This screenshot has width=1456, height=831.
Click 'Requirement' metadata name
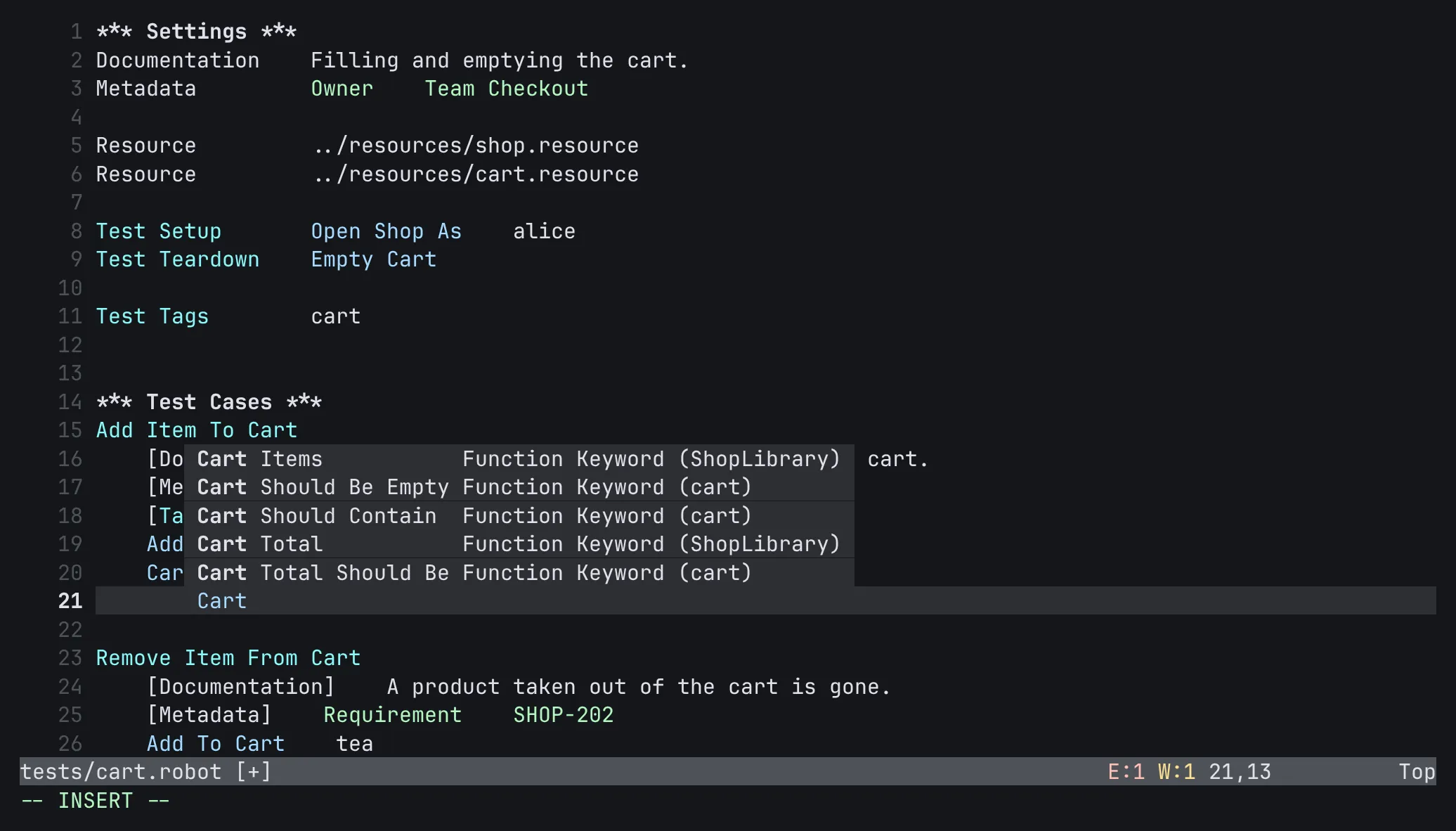pyautogui.click(x=393, y=714)
